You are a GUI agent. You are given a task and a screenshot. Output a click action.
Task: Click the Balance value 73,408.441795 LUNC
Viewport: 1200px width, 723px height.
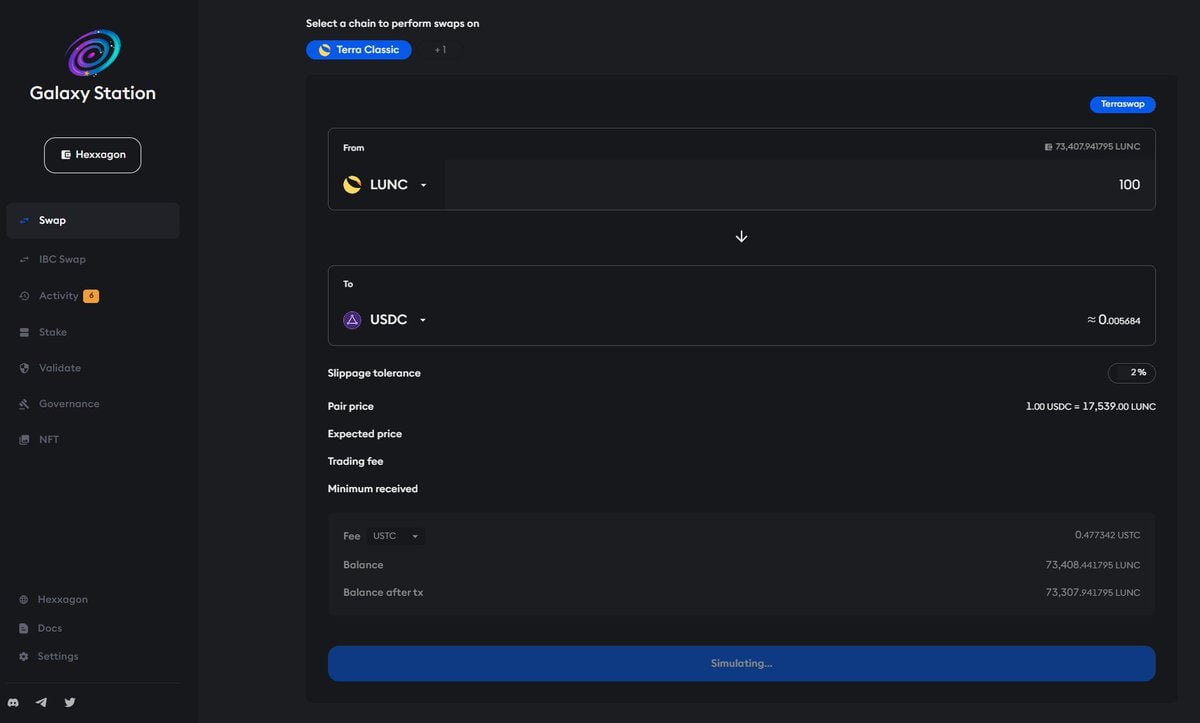[x=1093, y=565]
